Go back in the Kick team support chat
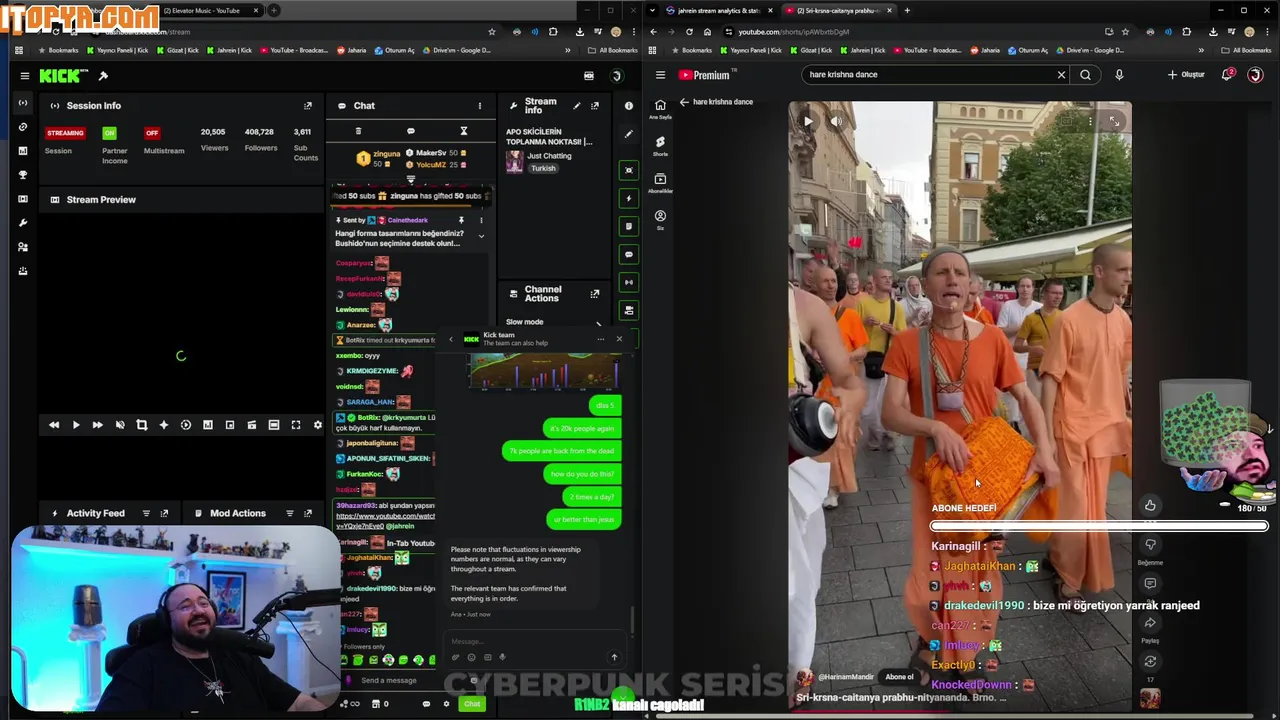Image resolution: width=1280 pixels, height=720 pixels. click(451, 339)
